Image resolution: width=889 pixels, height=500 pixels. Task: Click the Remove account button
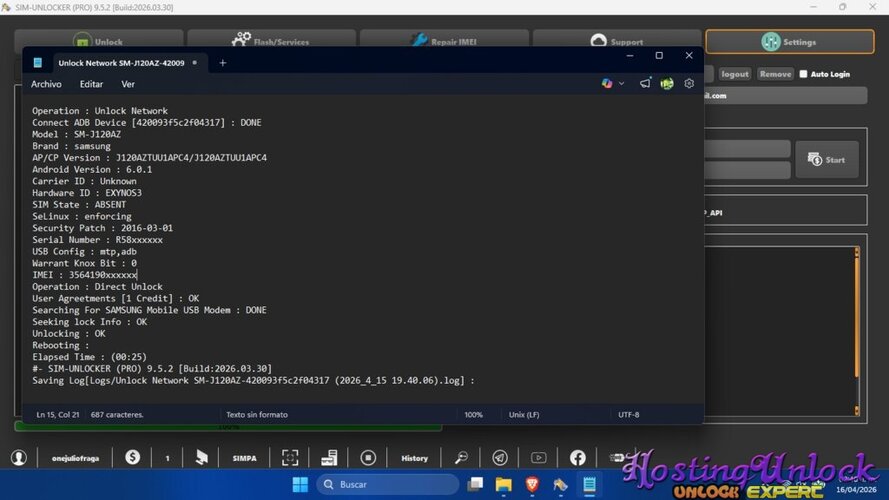775,74
